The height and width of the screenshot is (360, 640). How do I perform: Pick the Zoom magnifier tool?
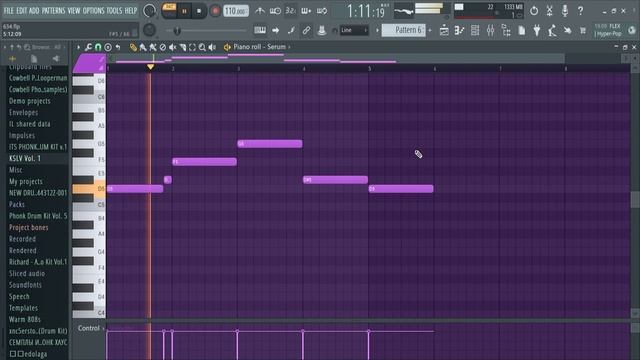[202, 47]
